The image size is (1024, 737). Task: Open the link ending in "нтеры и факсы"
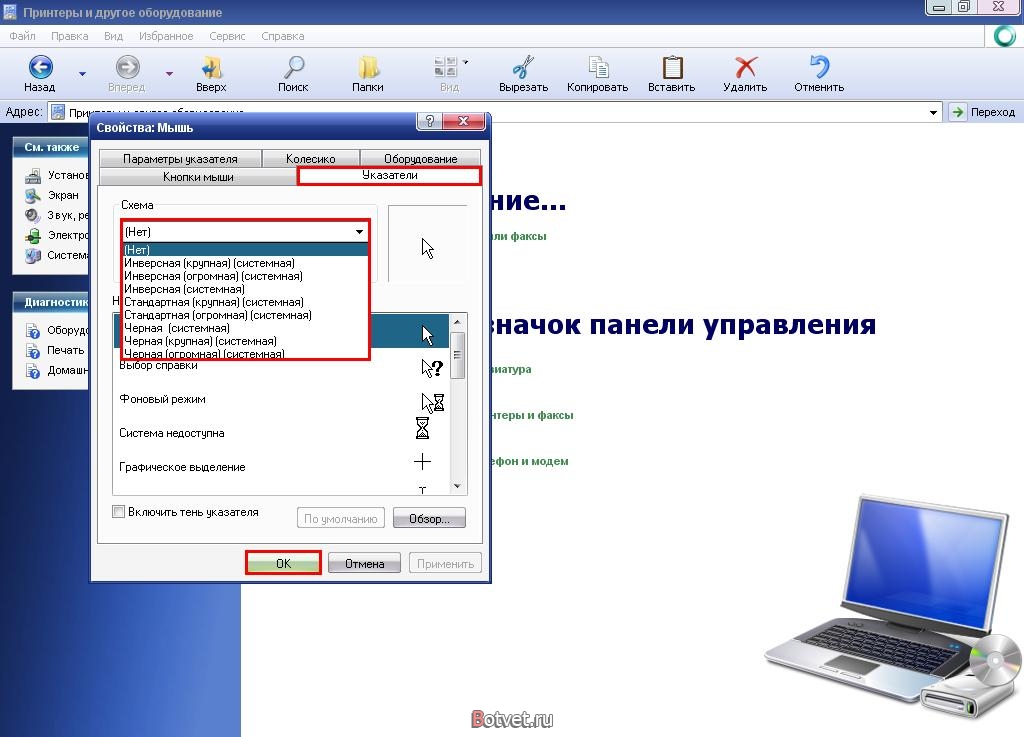click(532, 415)
